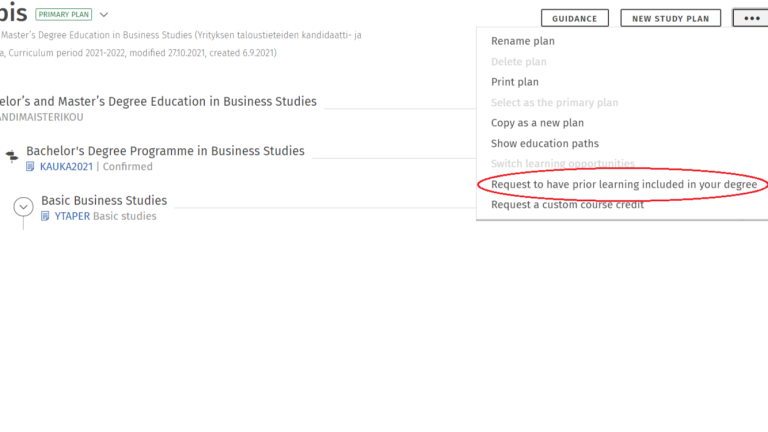768x432 pixels.
Task: Choose Show education paths option
Action: pyautogui.click(x=545, y=144)
